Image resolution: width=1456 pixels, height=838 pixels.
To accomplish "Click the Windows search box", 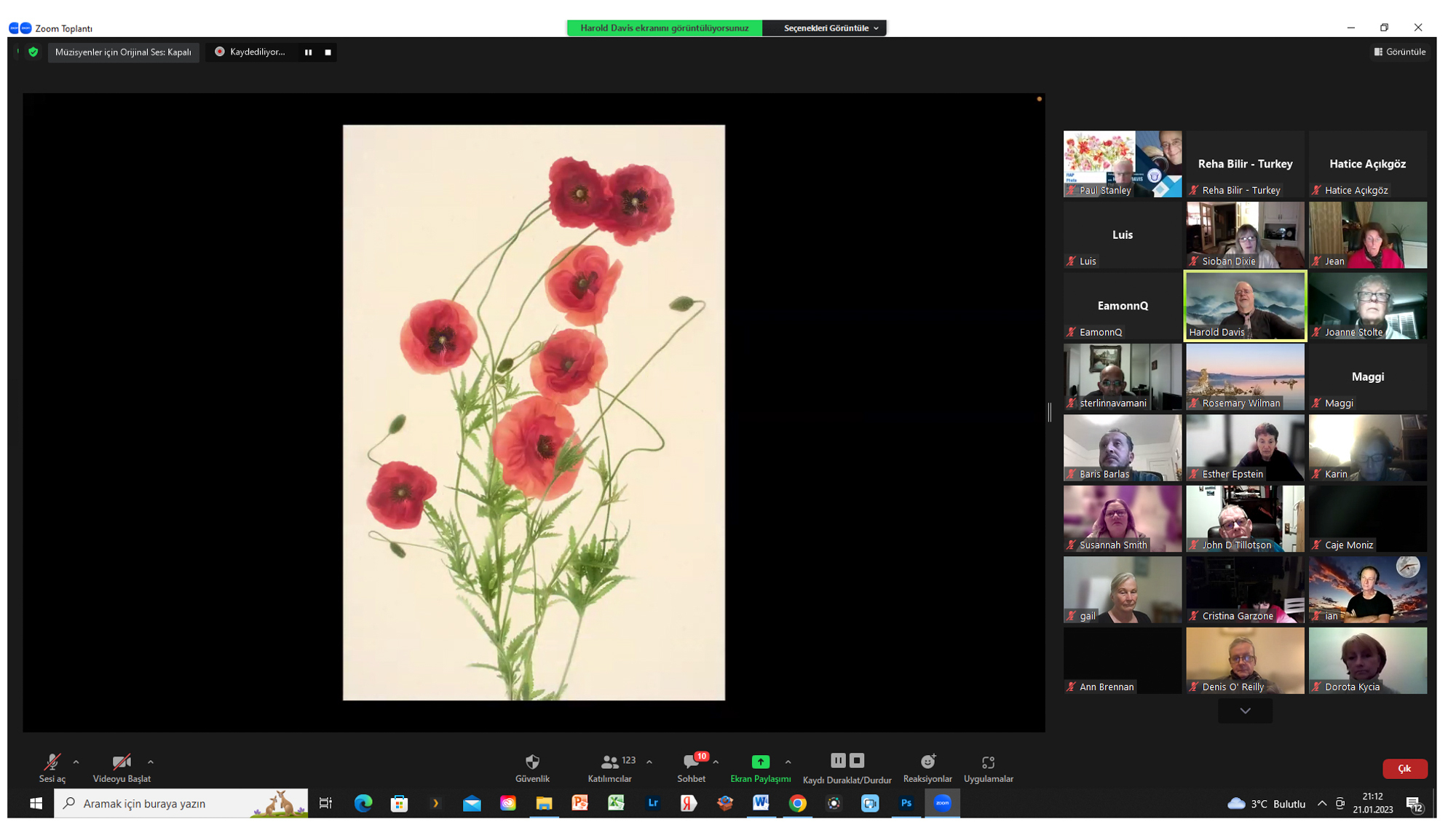I will [x=181, y=803].
